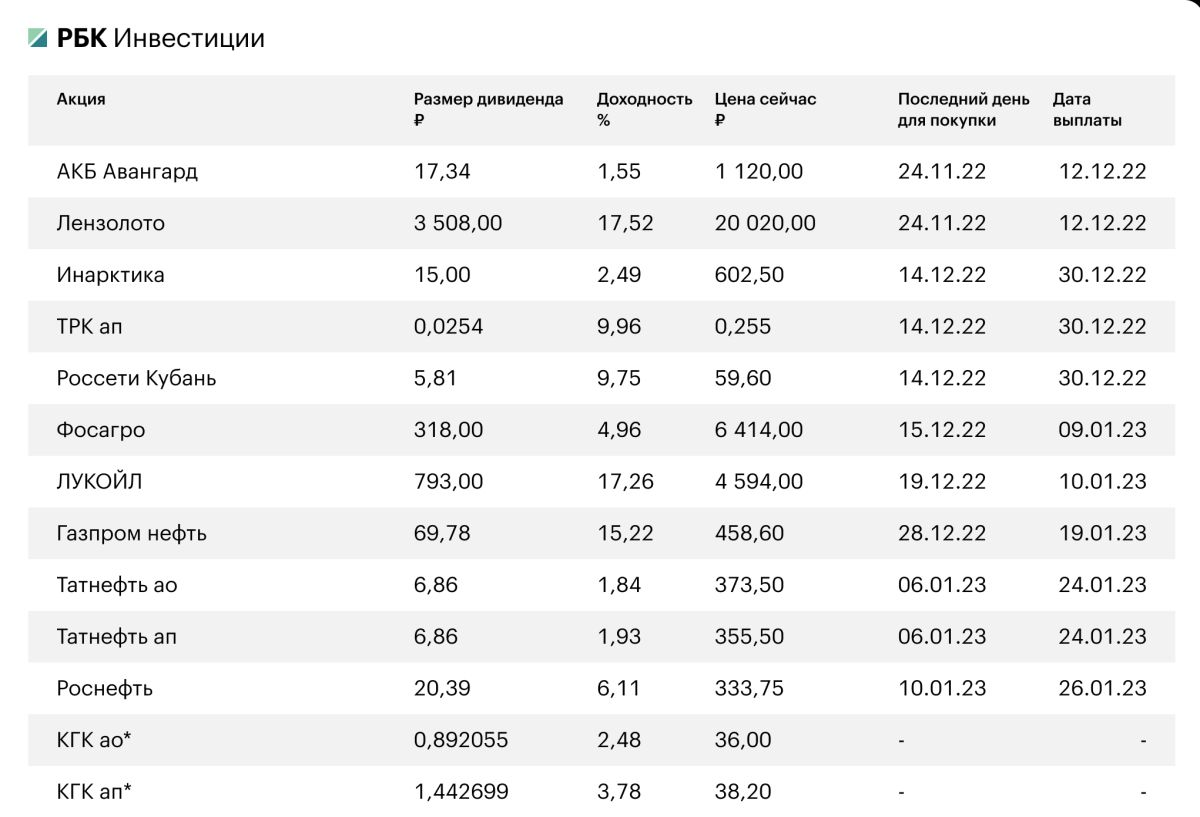
Task: Click the Размер дивиденда column header
Action: coord(489,109)
